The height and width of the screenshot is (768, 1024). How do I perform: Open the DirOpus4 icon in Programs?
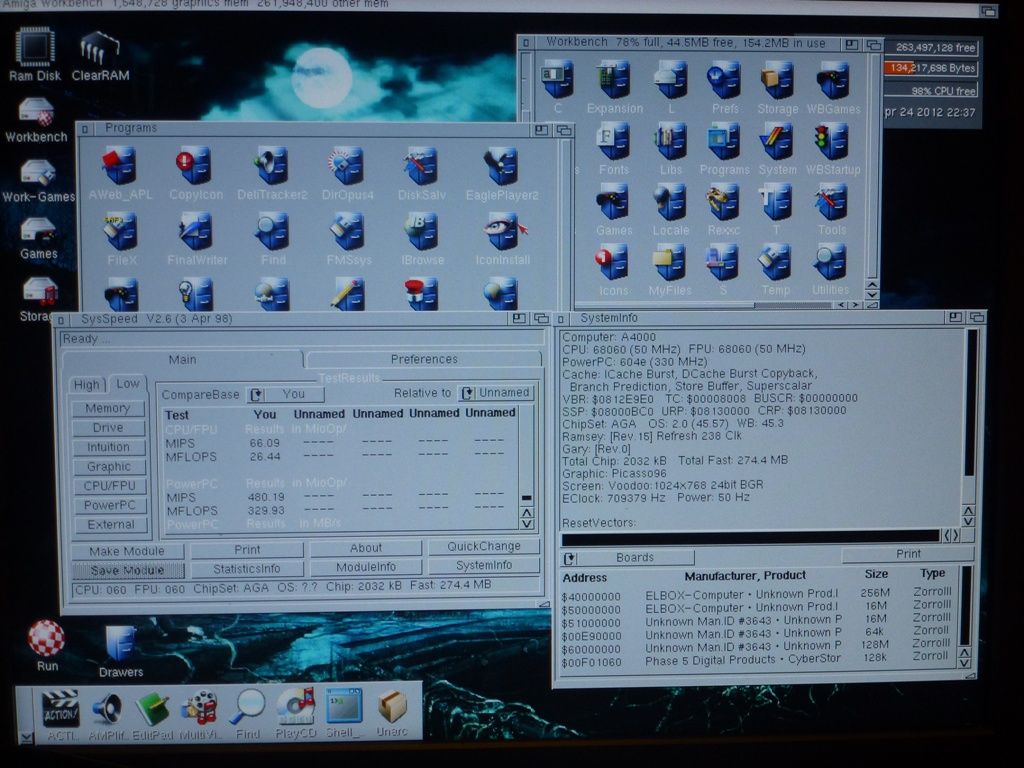[x=346, y=166]
